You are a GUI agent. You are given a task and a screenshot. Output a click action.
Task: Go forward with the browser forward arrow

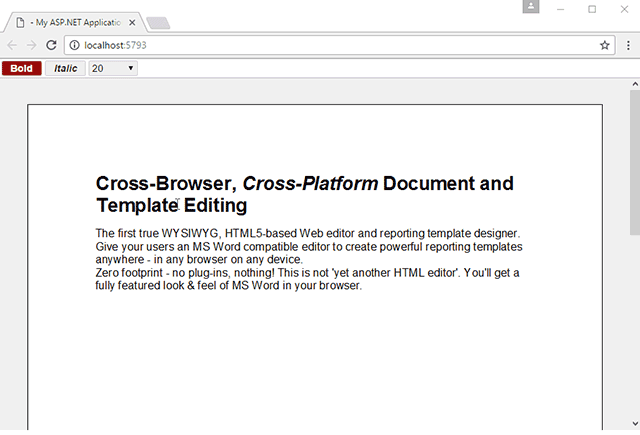coord(31,45)
